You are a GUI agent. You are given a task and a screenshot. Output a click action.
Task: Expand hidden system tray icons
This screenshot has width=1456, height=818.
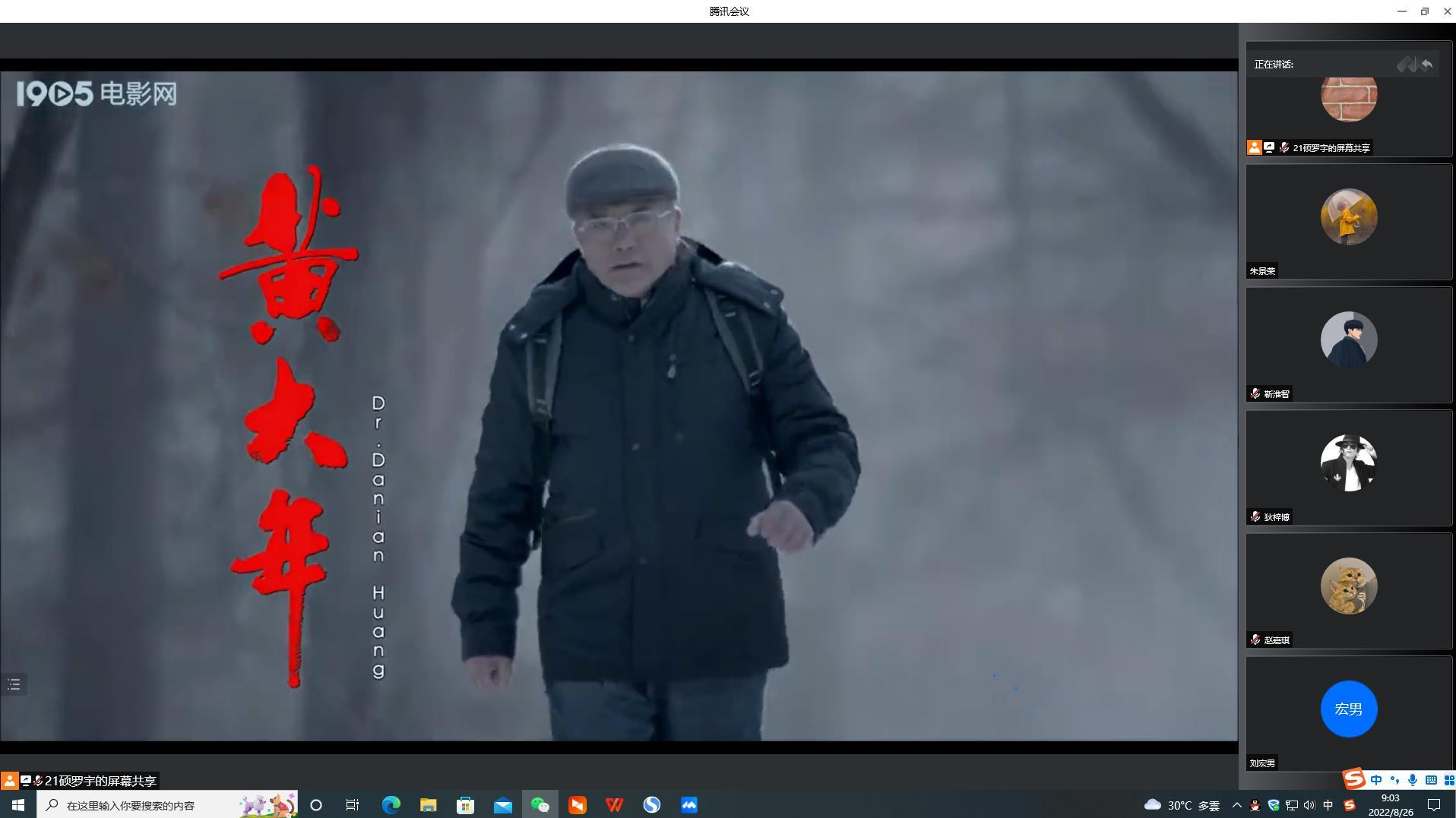click(1236, 805)
